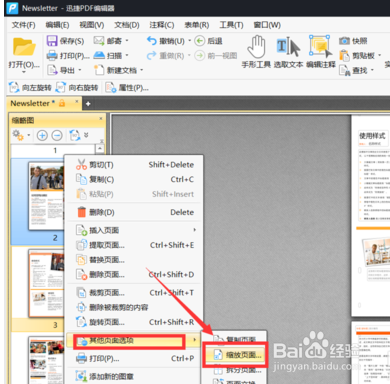This screenshot has height=384, width=390.
Task: Zoom out thumbnails with minus icon
Action: coord(57,135)
